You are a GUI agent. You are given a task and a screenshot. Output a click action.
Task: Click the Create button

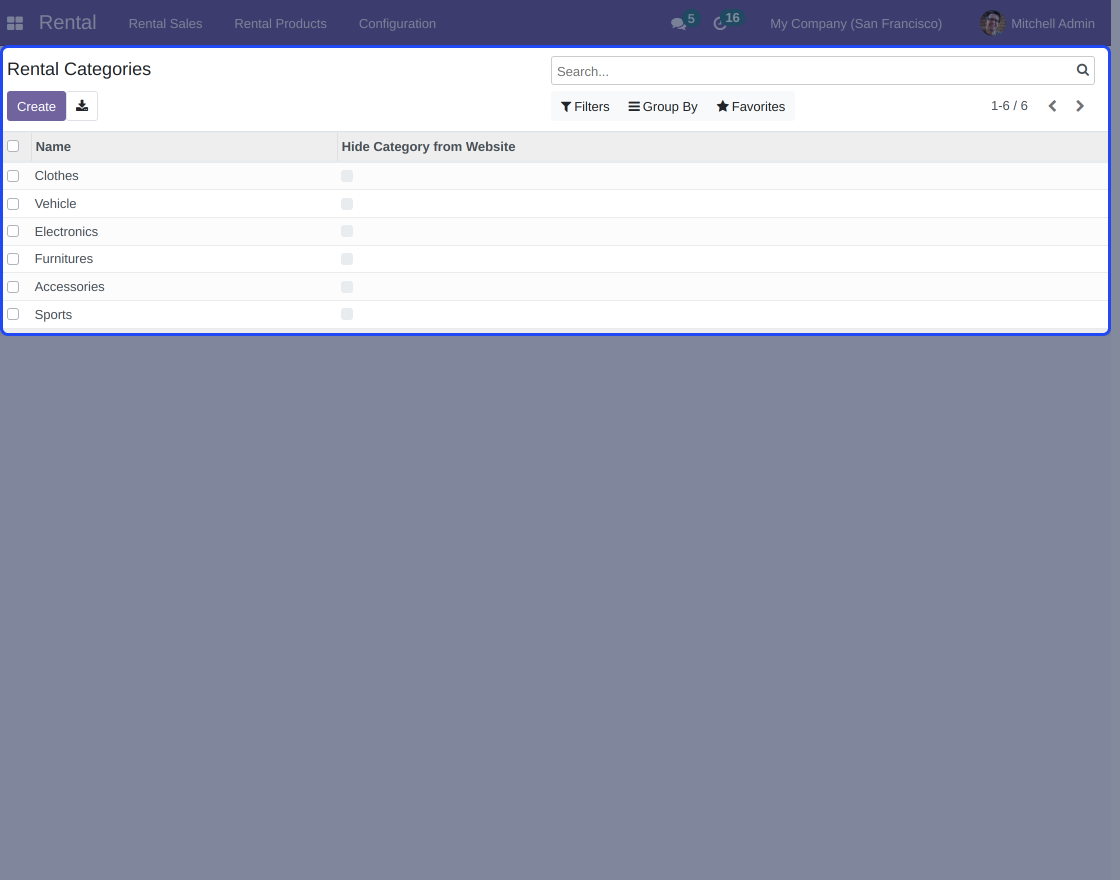[36, 106]
